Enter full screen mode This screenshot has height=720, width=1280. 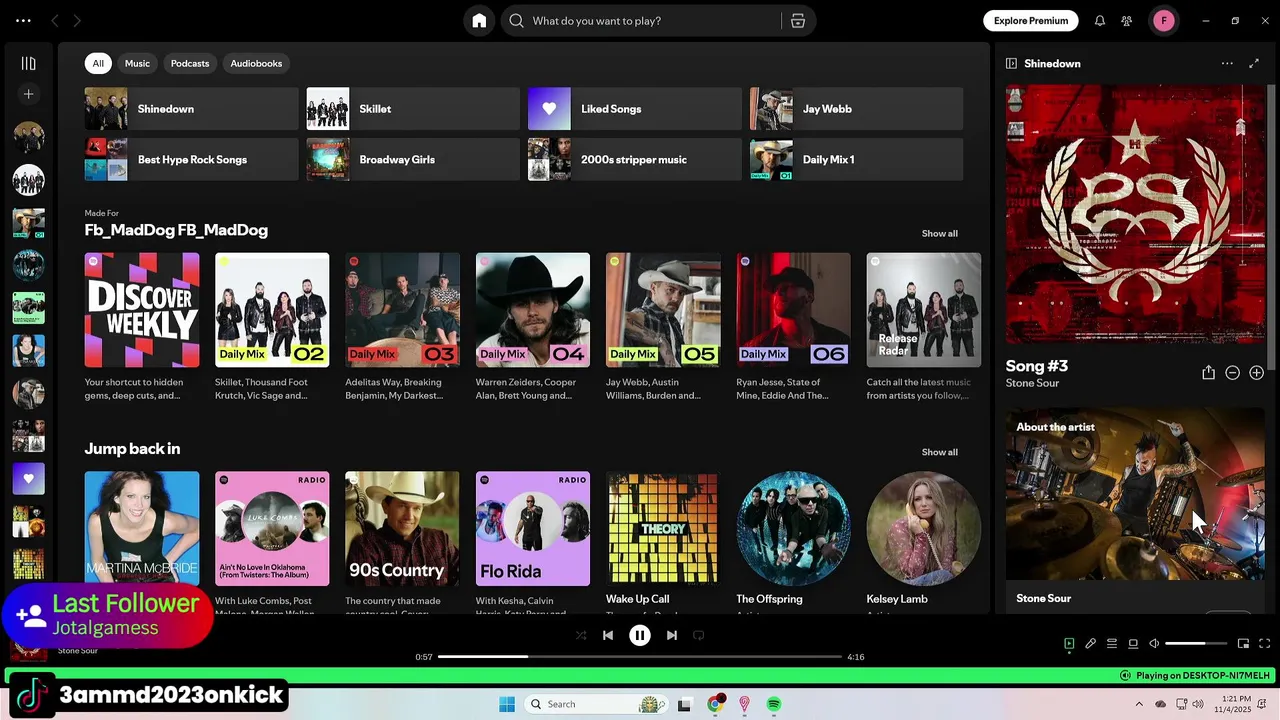click(1265, 644)
